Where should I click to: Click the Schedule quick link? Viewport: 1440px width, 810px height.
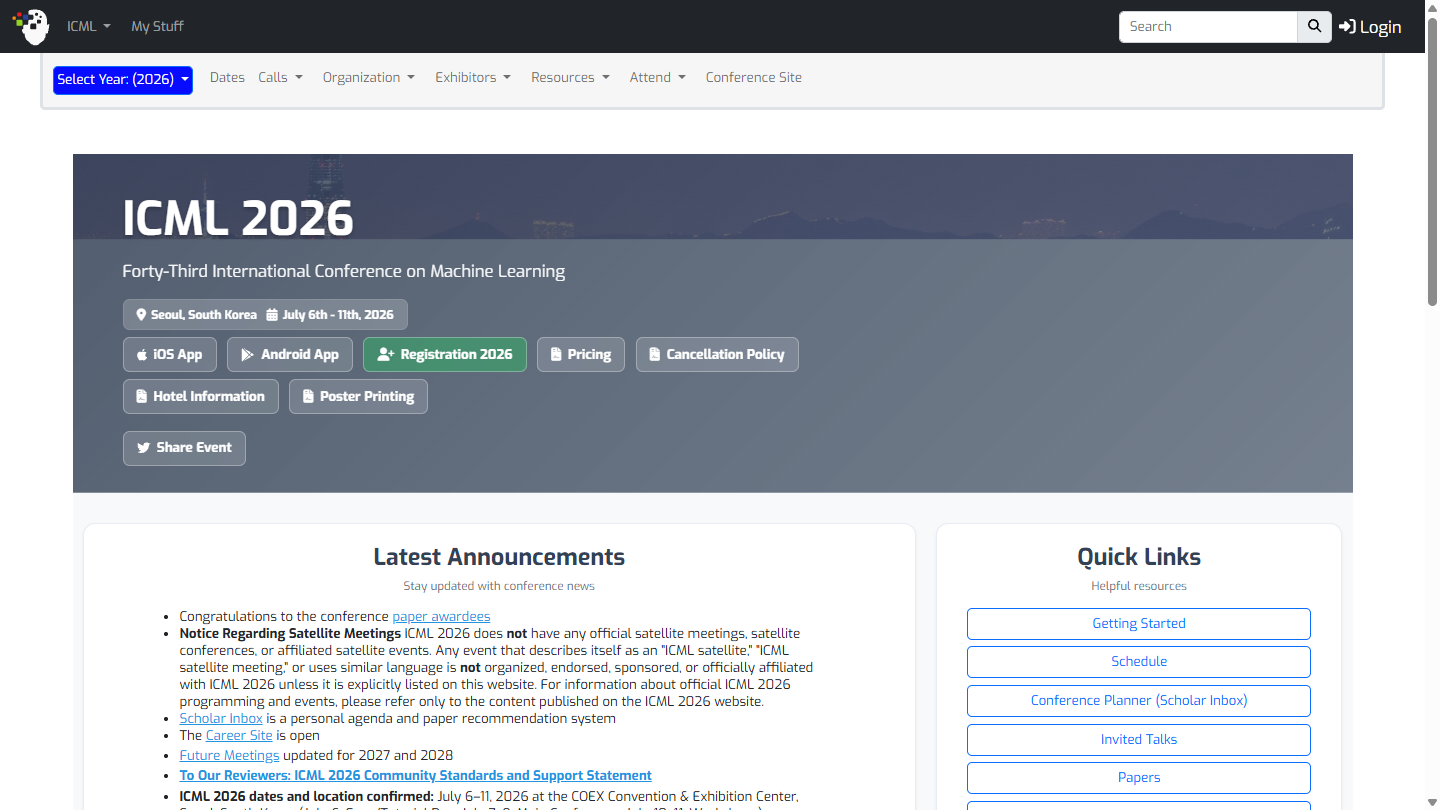pyautogui.click(x=1139, y=662)
